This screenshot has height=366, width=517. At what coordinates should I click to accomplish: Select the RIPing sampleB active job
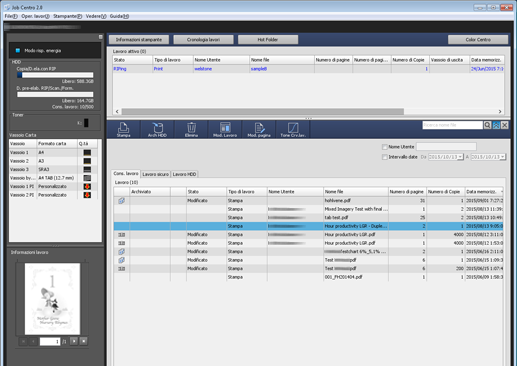308,69
